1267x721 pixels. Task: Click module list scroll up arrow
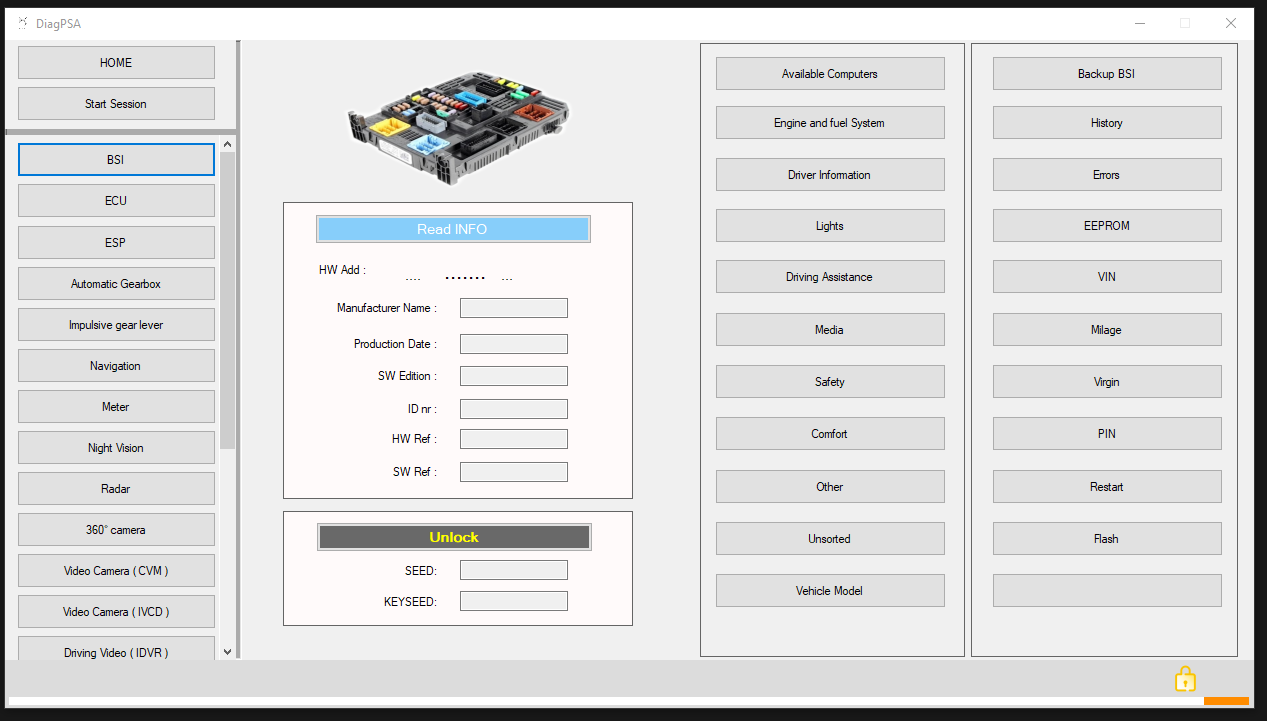(x=227, y=145)
